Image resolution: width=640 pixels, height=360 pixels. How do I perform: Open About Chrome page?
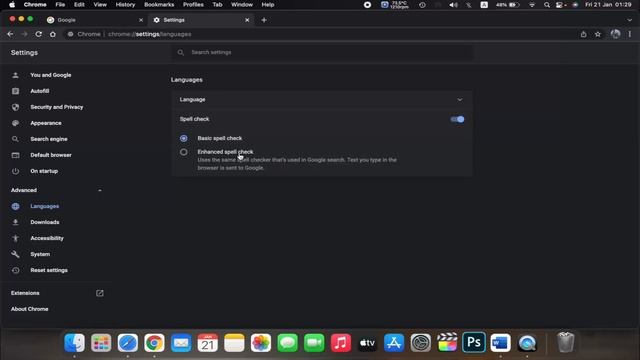[x=29, y=309]
